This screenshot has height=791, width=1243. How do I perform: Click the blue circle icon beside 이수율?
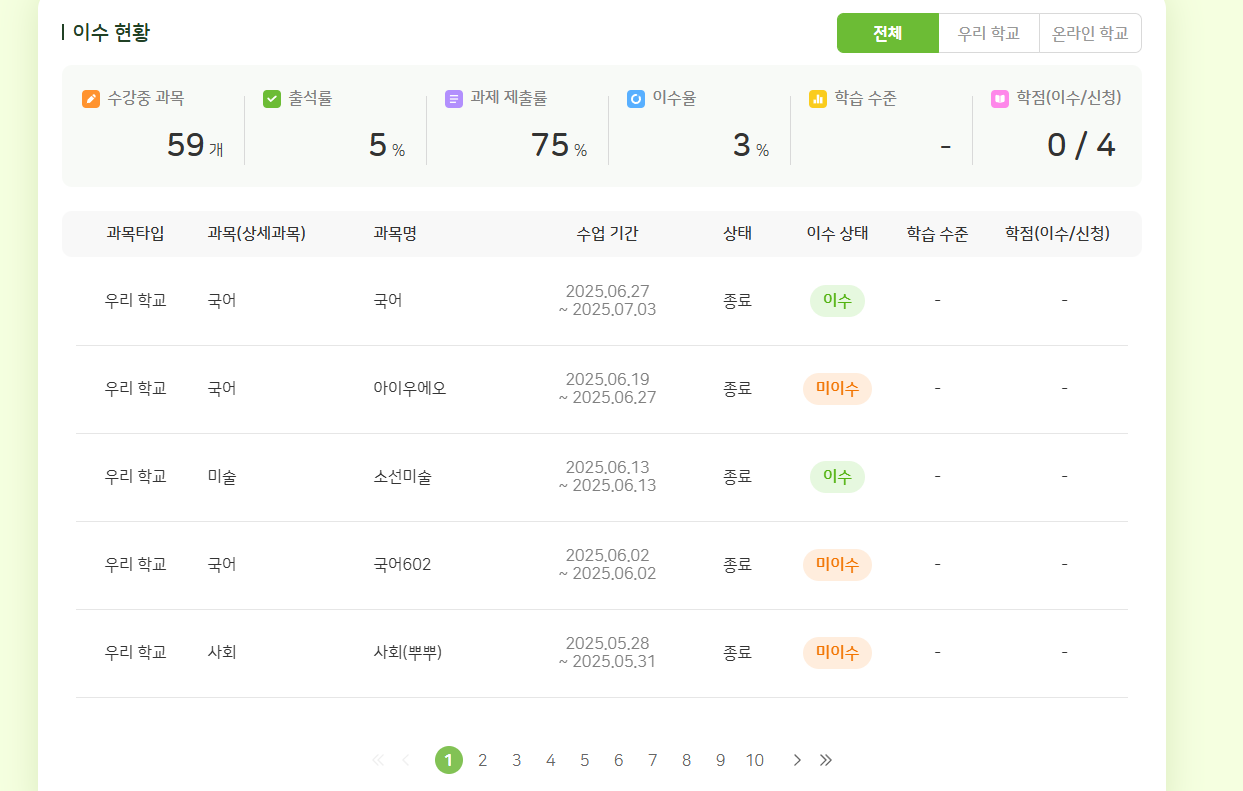click(636, 99)
